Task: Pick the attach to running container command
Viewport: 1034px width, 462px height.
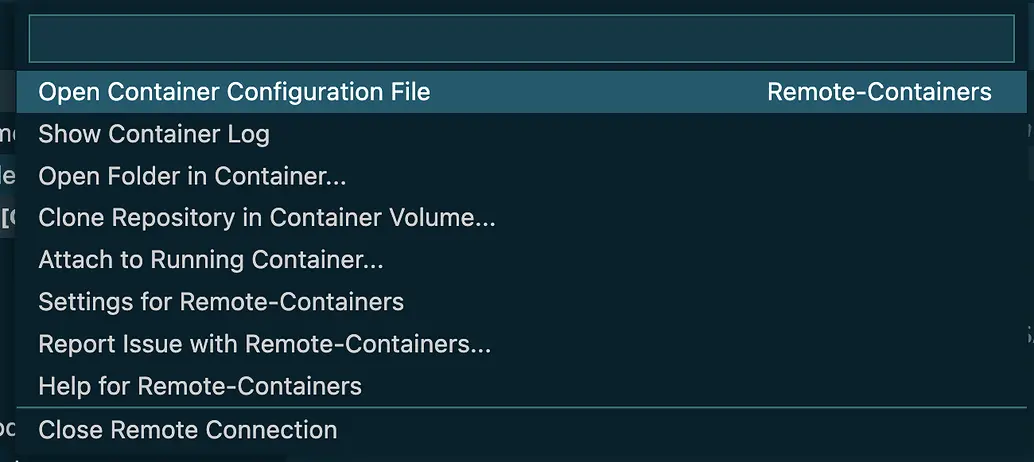Action: (521, 260)
